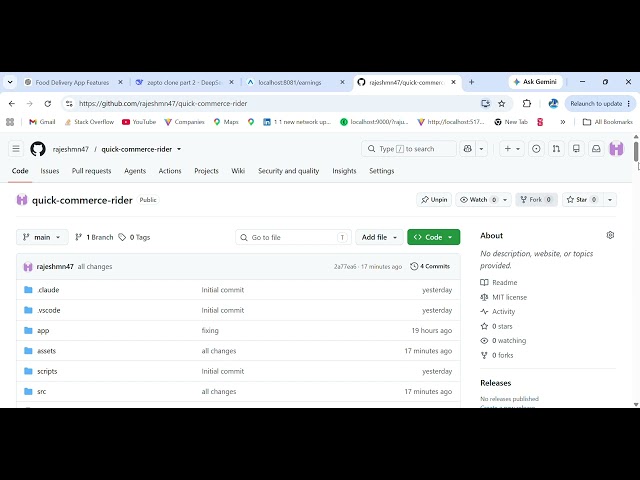Click Ask Gemini button
640x480 pixels.
point(535,82)
